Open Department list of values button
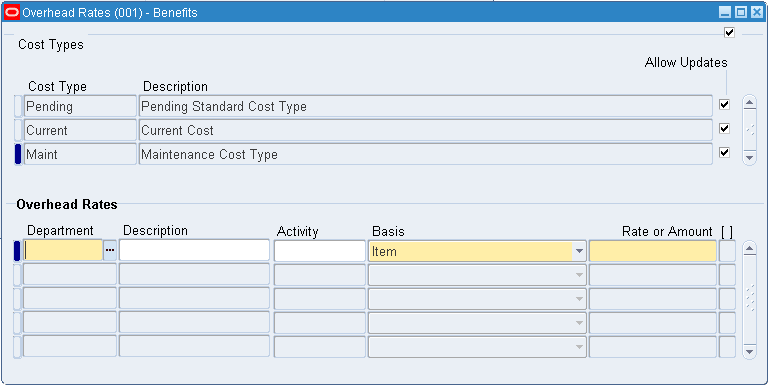 pyautogui.click(x=110, y=251)
